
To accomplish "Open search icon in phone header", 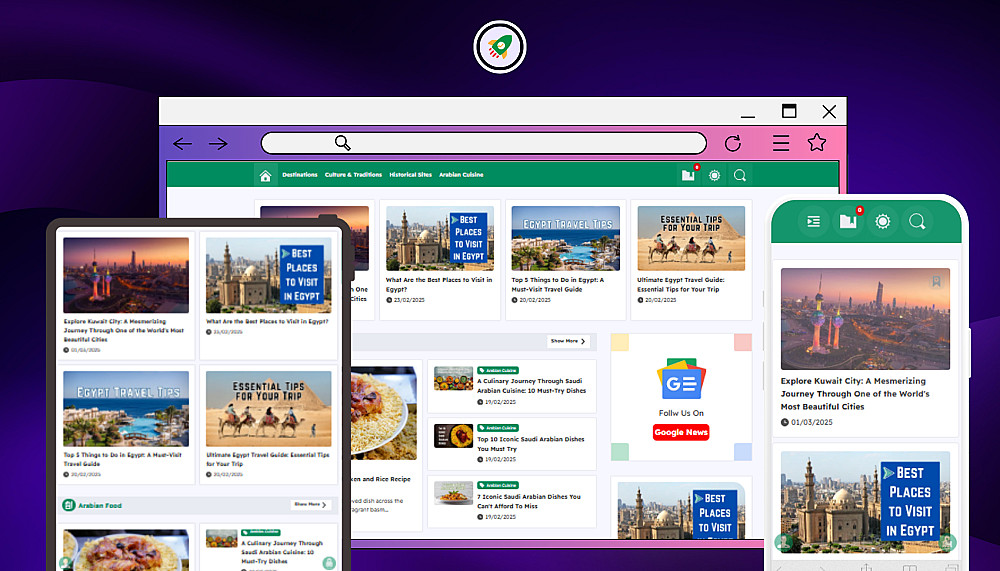I will pyautogui.click(x=917, y=221).
